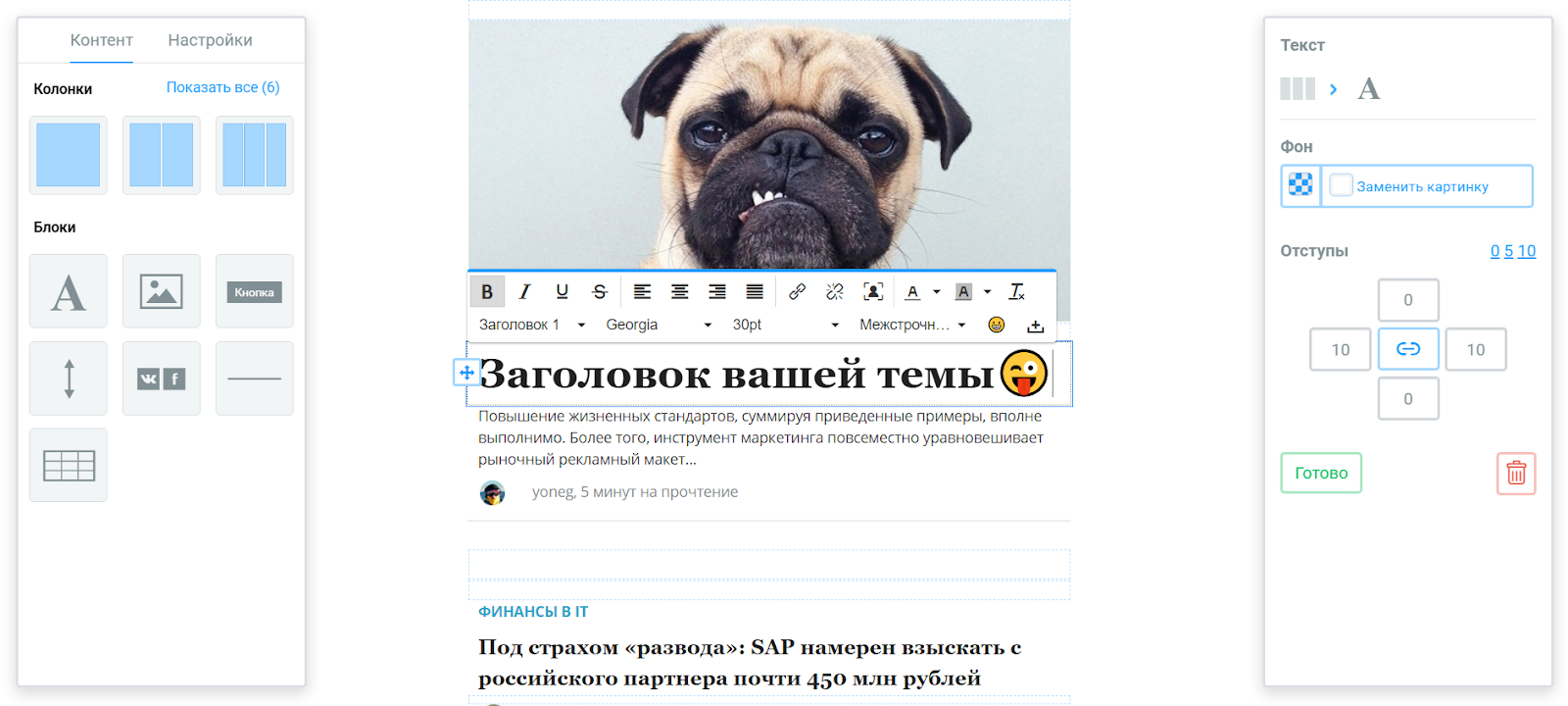Viewport: 1568px width, 706px height.
Task: Align text to the left
Action: (642, 292)
